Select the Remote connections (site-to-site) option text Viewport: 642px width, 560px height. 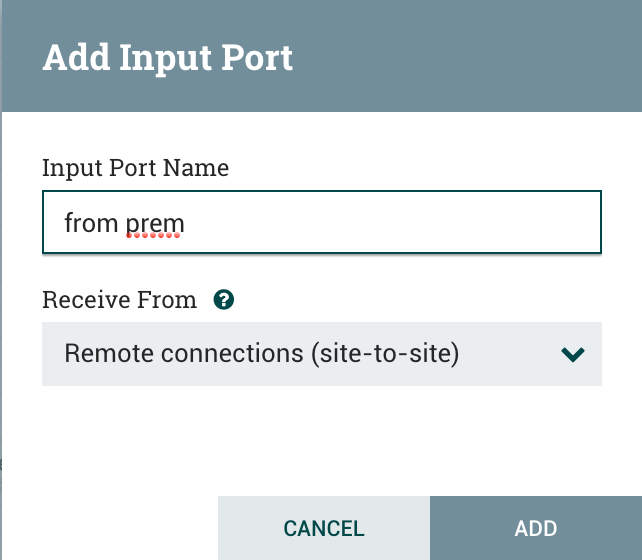[261, 354]
